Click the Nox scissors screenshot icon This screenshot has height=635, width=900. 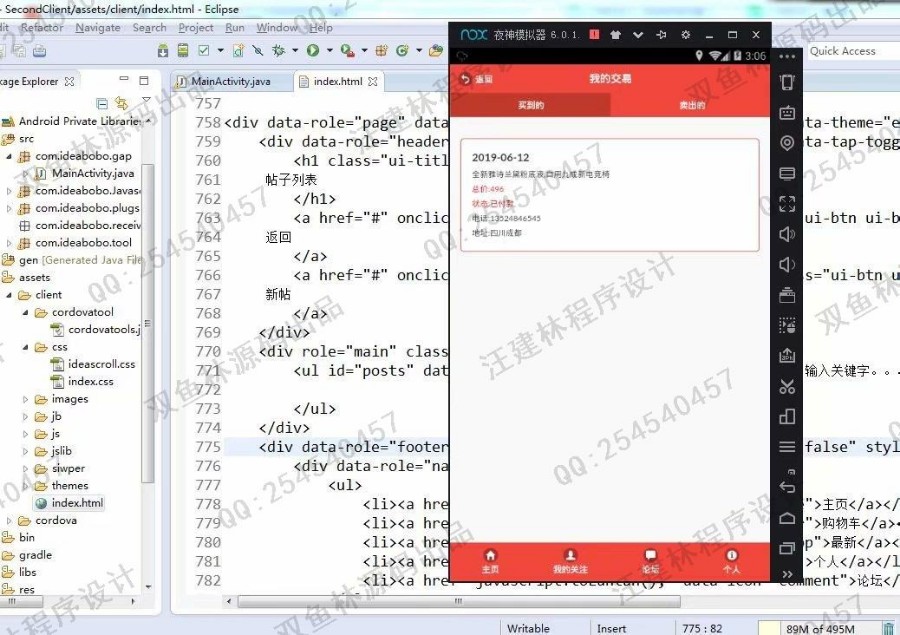(x=787, y=387)
